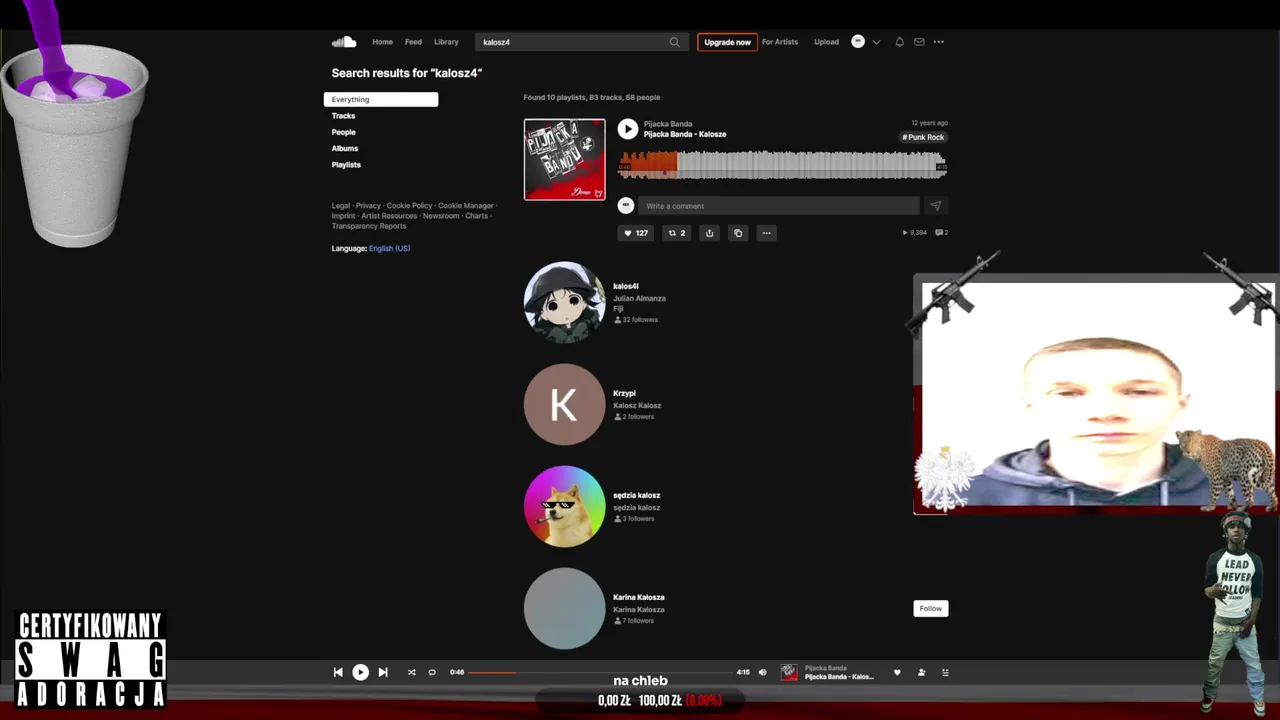Click now-playing artwork in player bar
The image size is (1280, 720).
tap(789, 672)
